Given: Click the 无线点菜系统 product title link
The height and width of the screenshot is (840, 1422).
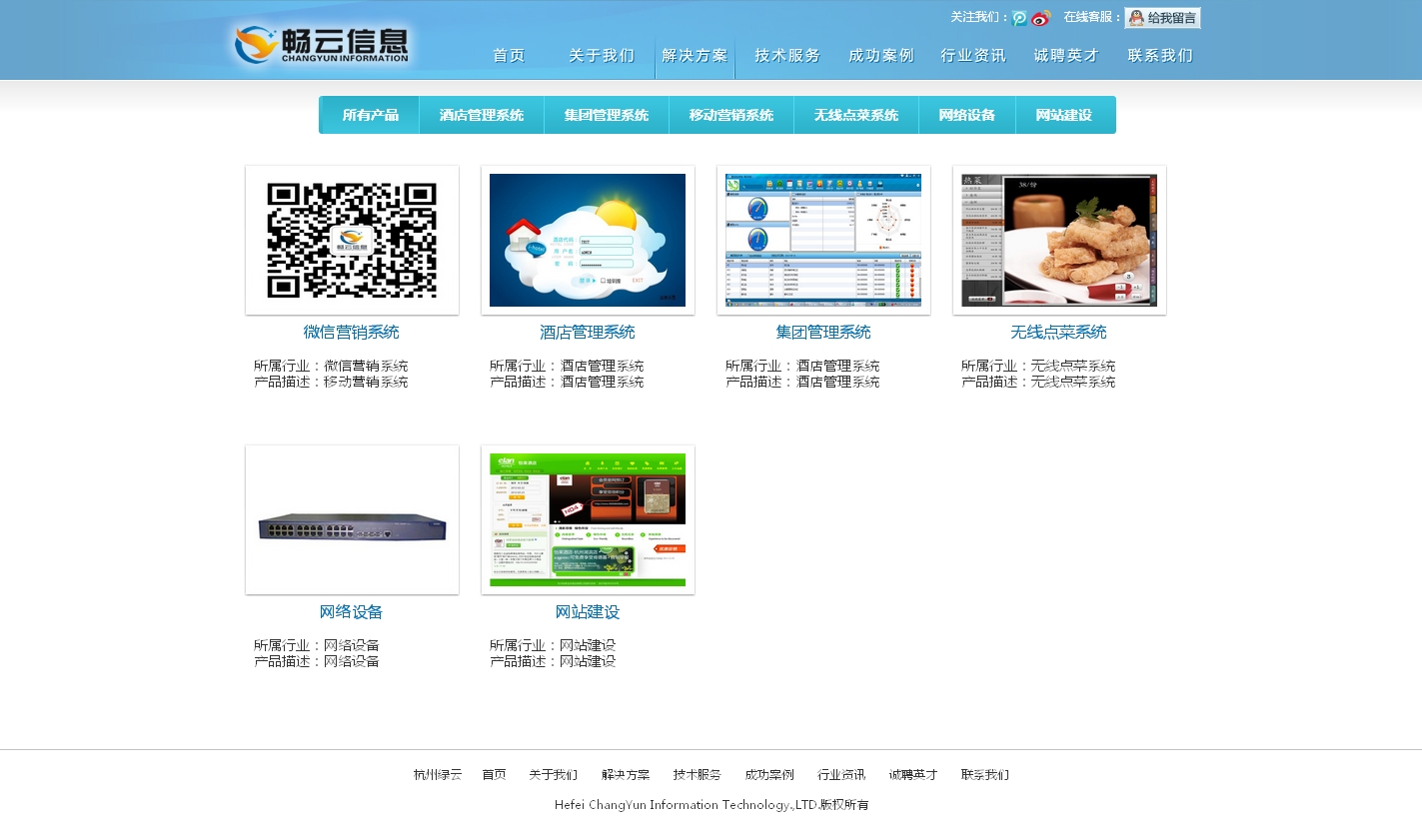Looking at the screenshot, I should click(1059, 333).
